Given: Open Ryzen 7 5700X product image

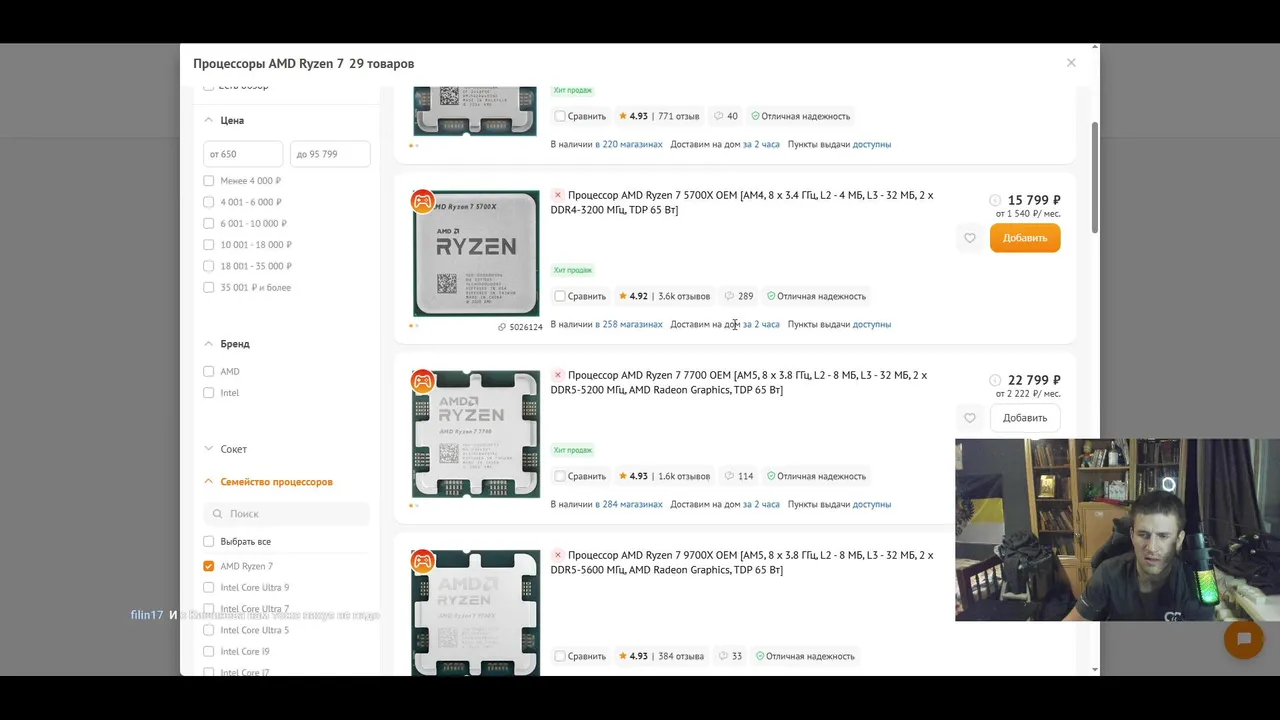Looking at the screenshot, I should 476,253.
